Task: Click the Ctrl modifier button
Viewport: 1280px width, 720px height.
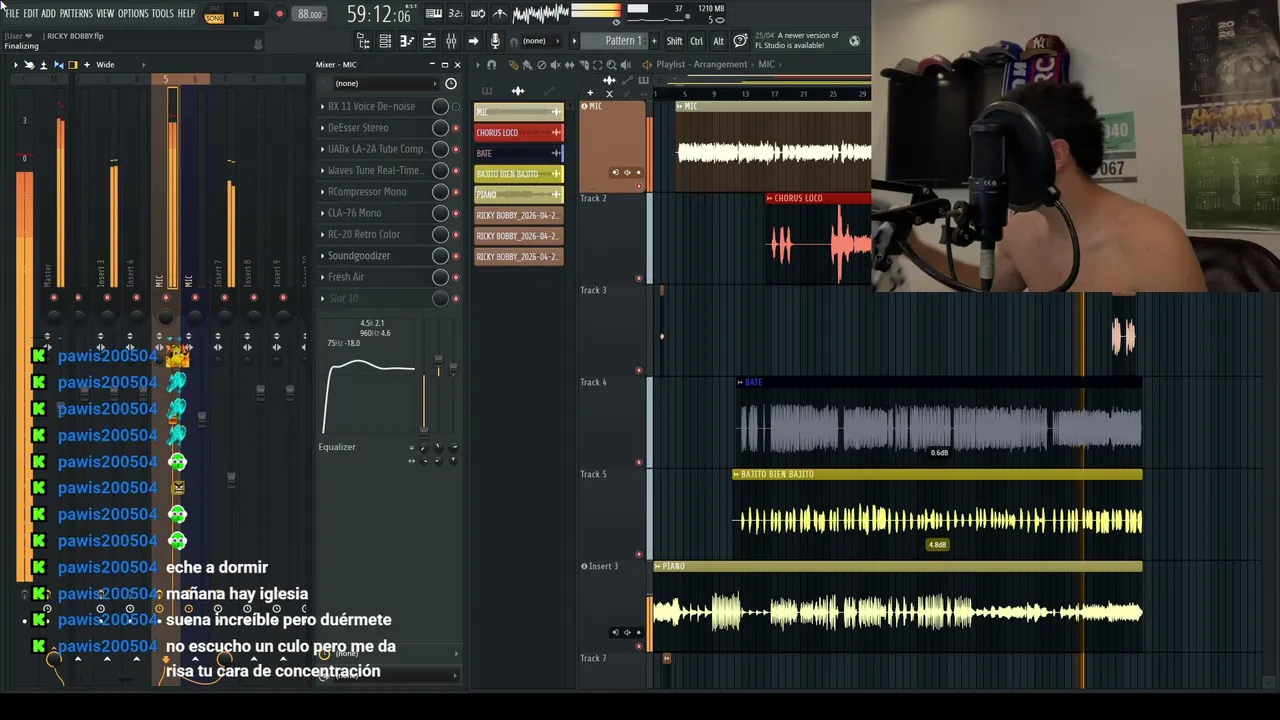Action: tap(696, 41)
